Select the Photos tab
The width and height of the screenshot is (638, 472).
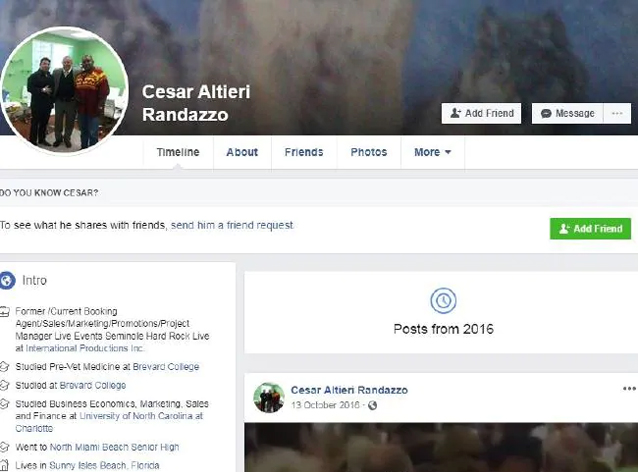(369, 152)
